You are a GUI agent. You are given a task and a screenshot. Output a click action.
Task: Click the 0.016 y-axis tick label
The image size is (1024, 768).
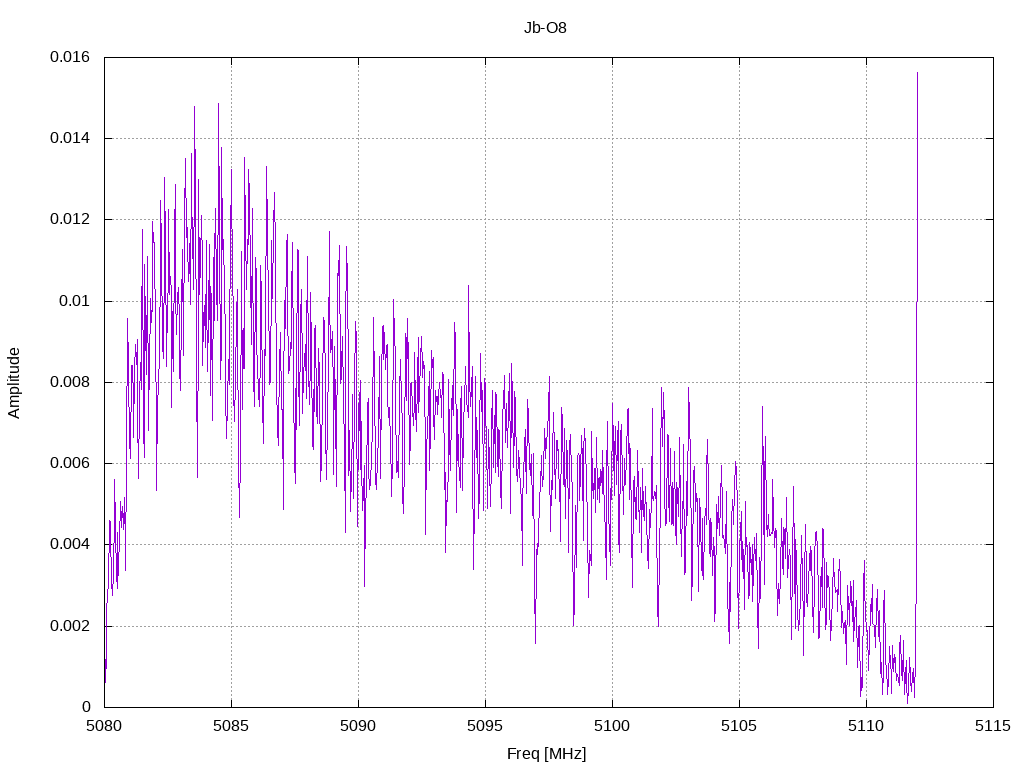click(x=70, y=57)
